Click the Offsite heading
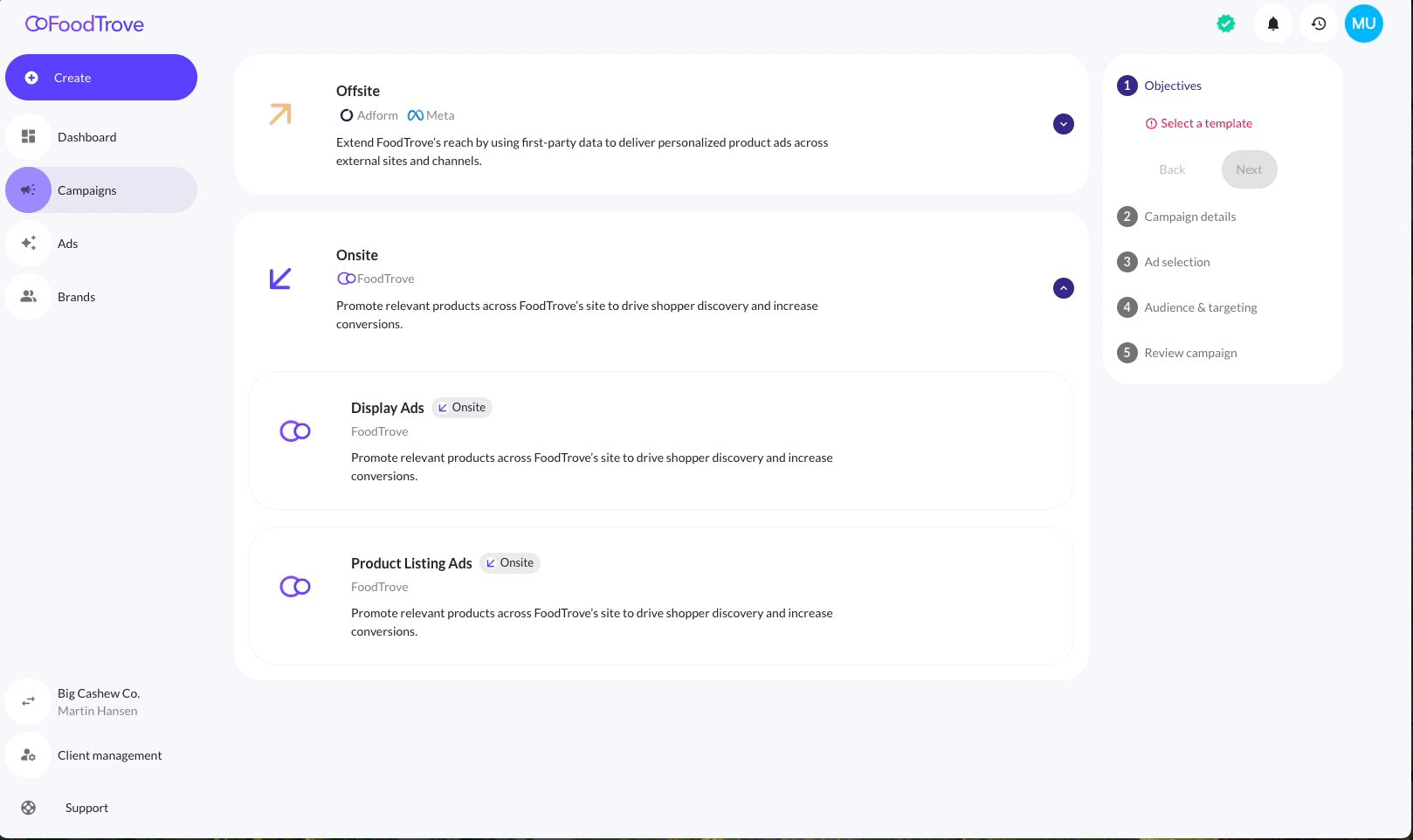The height and width of the screenshot is (840, 1413). [x=358, y=91]
